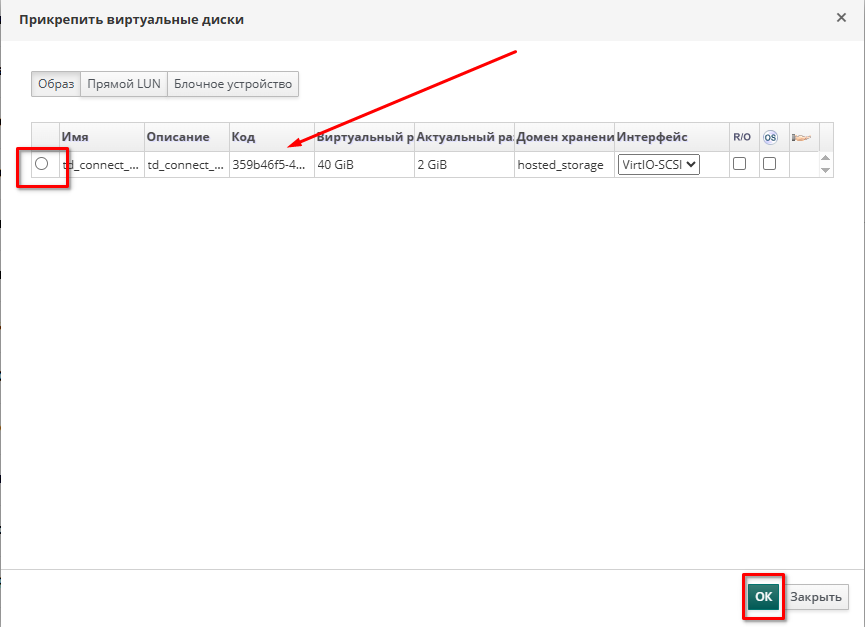Viewport: 865px width, 627px height.
Task: Click the Интерфейс column header
Action: tap(670, 137)
